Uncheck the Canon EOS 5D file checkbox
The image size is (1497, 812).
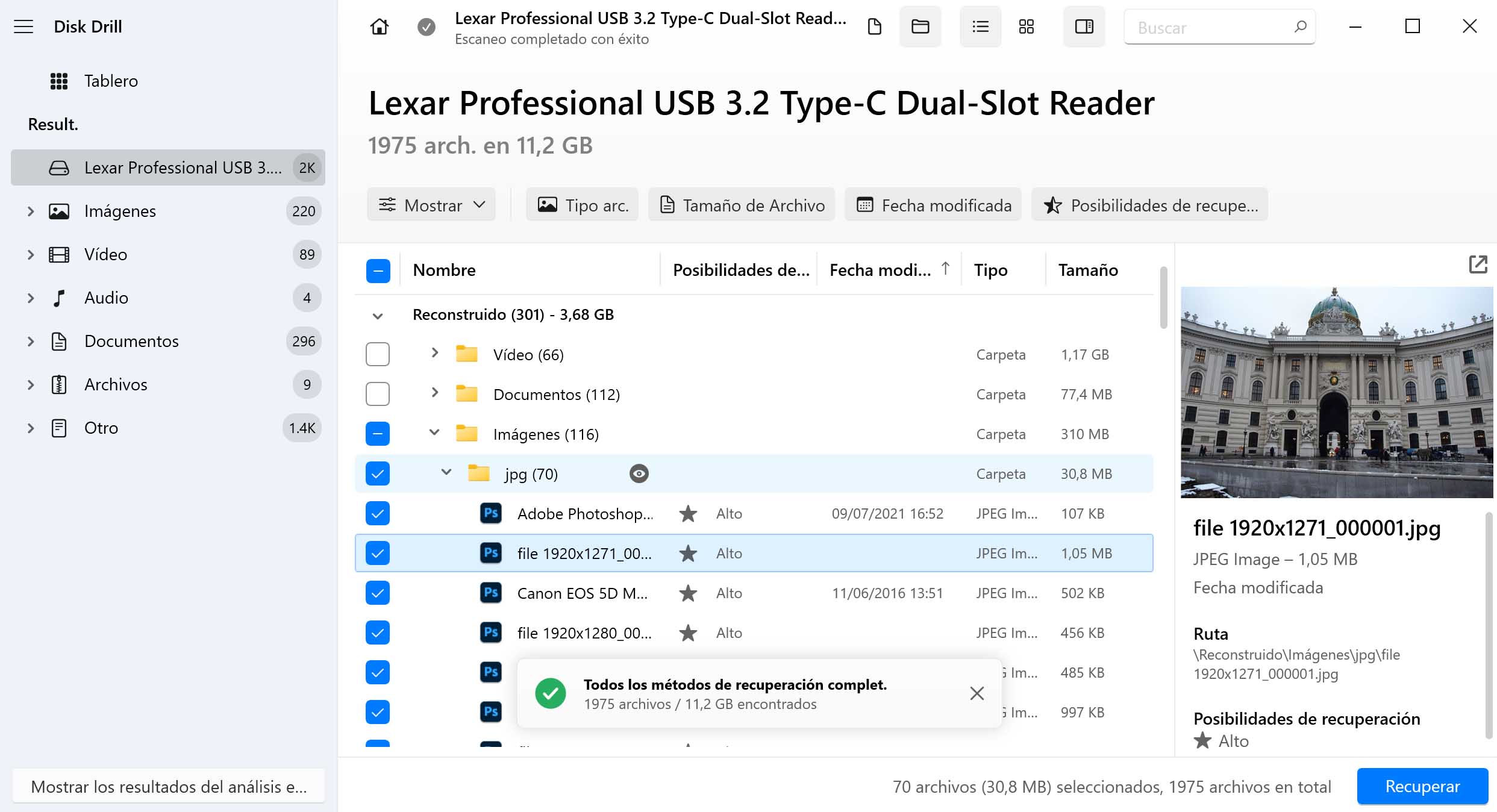tap(378, 593)
